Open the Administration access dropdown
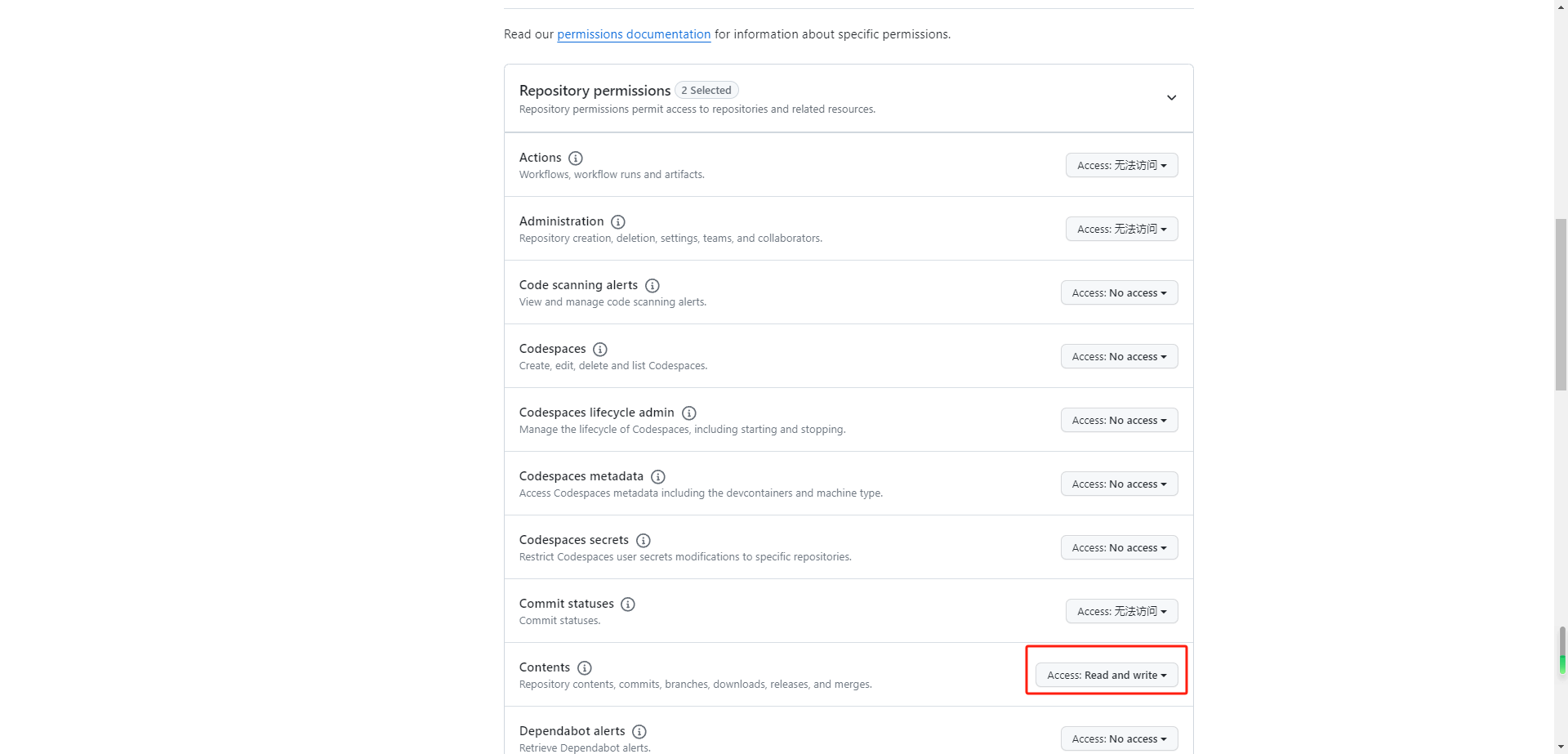 click(x=1121, y=229)
